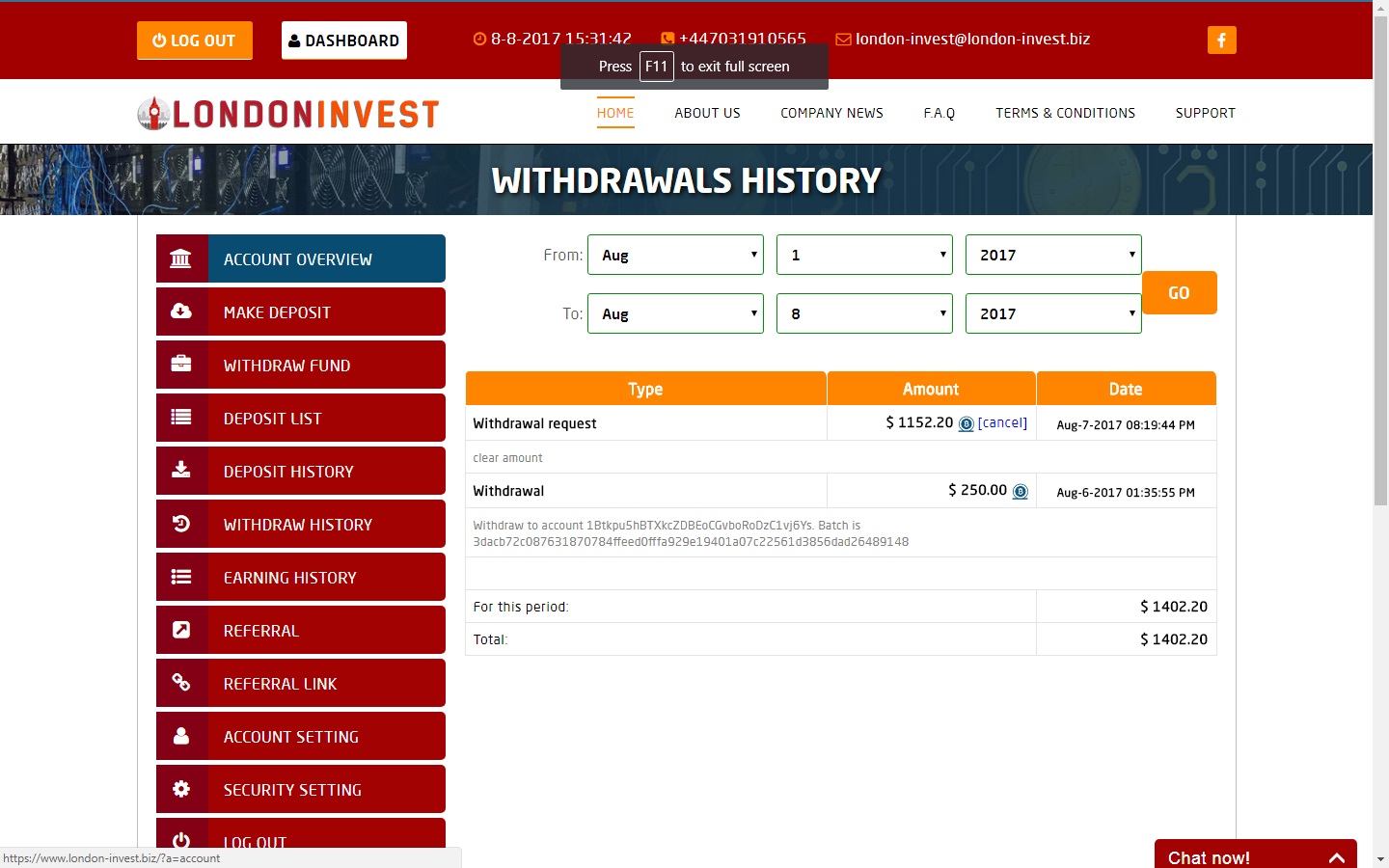The height and width of the screenshot is (868, 1389).
Task: Click the Deposit History download icon
Action: [x=180, y=470]
